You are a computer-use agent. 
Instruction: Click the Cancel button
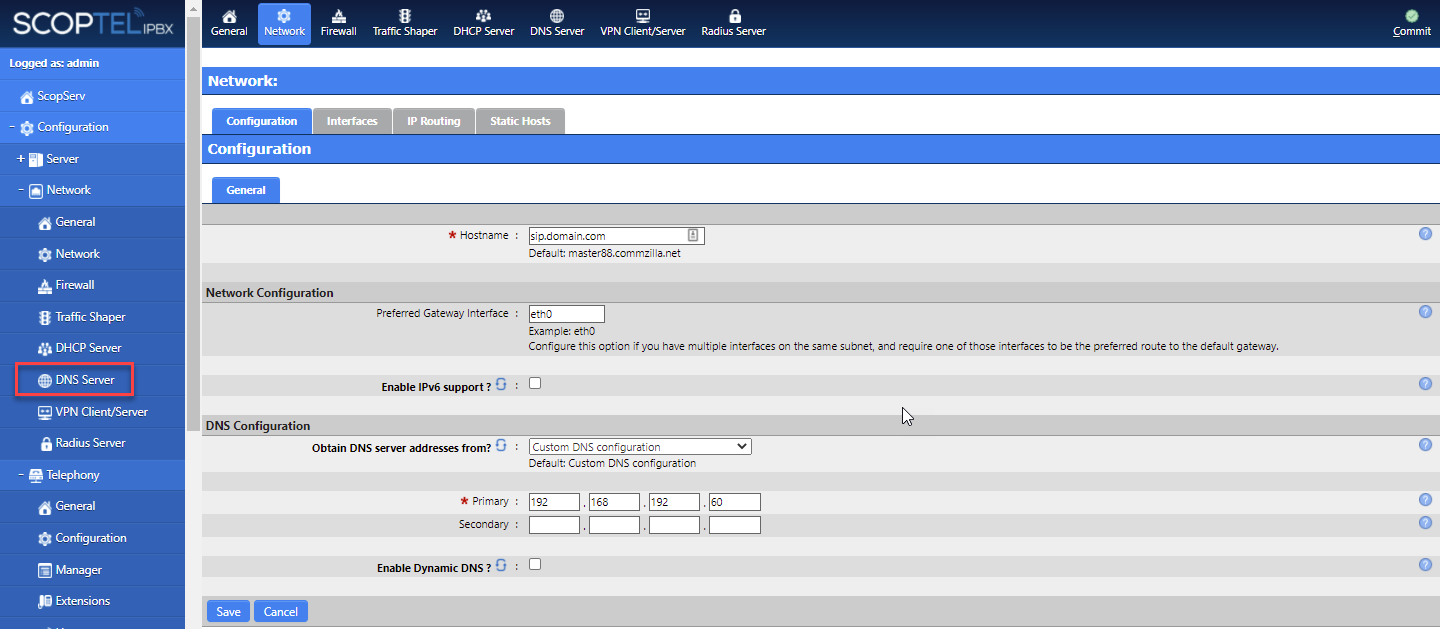[281, 611]
